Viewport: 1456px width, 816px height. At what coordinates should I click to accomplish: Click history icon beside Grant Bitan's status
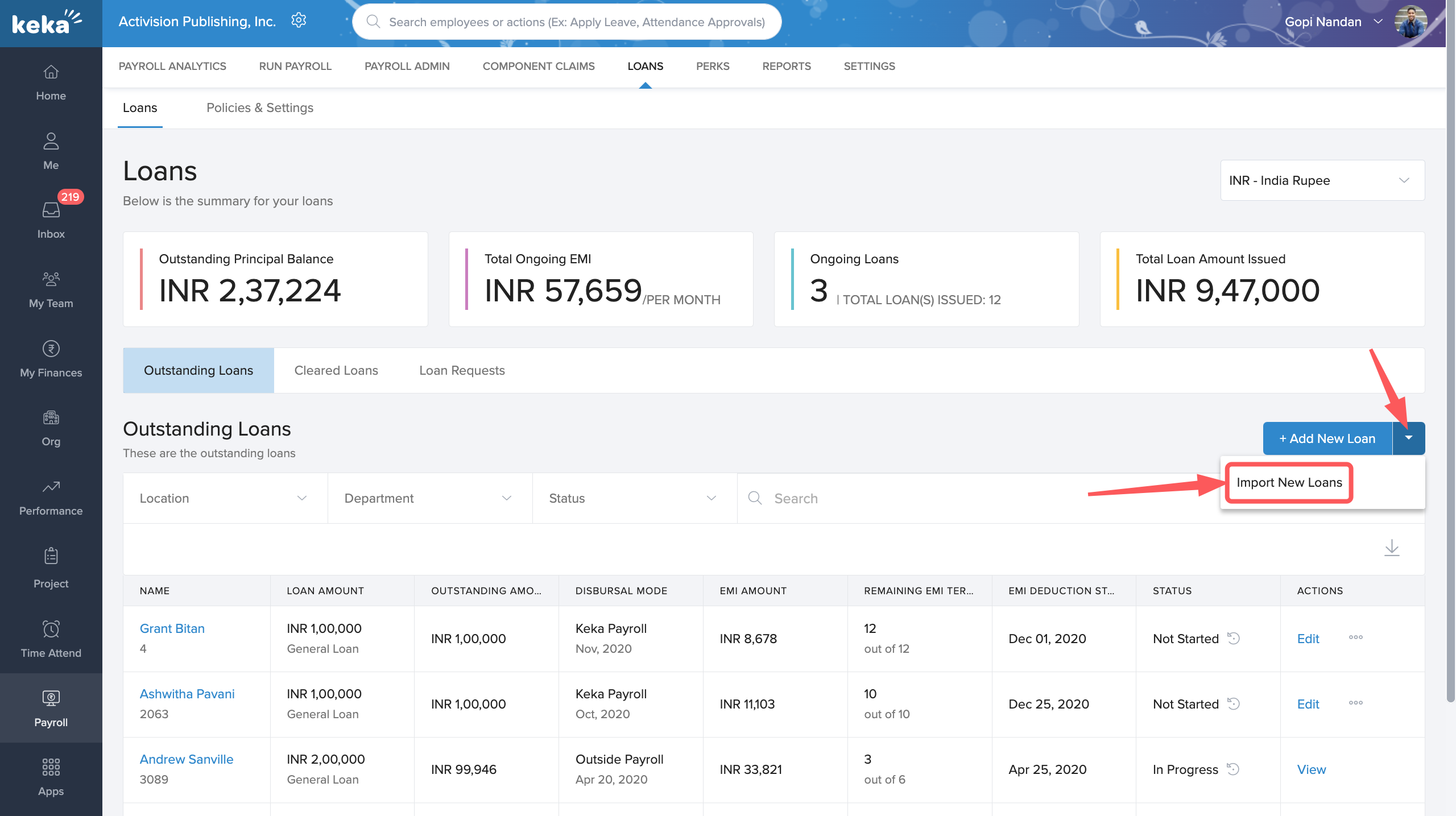pos(1233,638)
